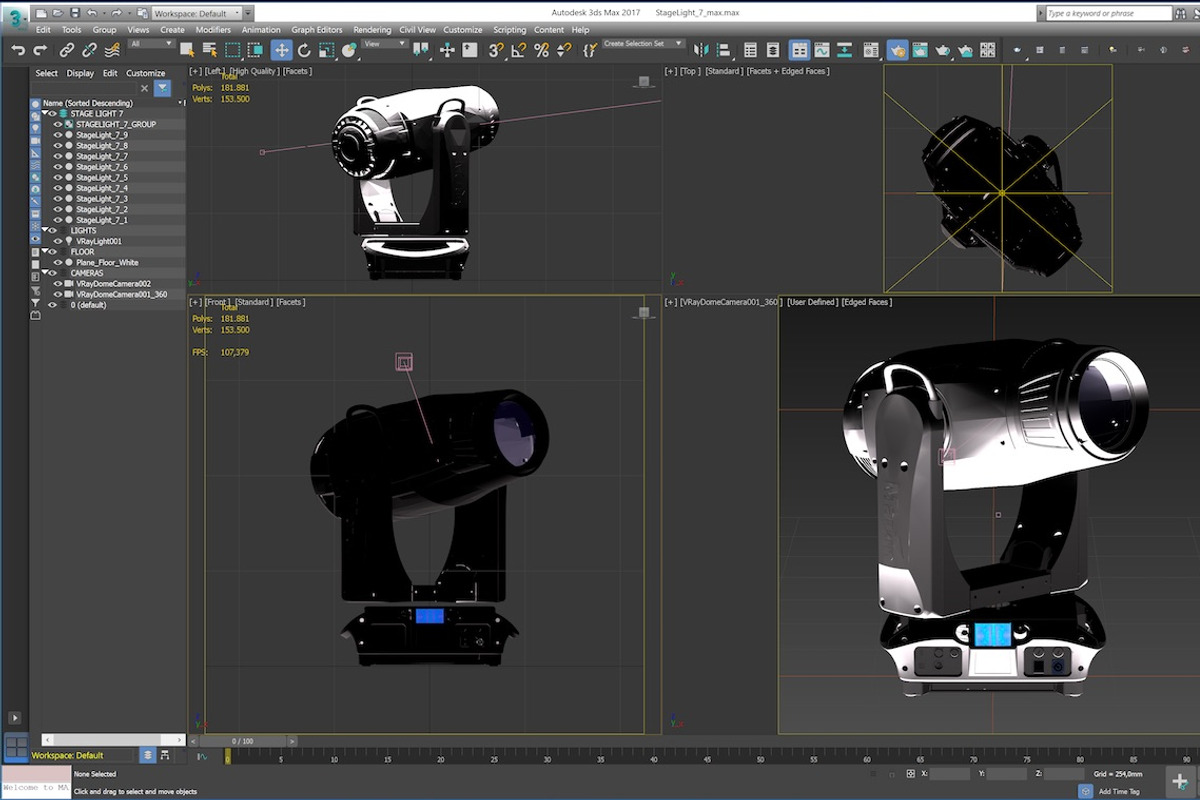
Task: Hide VRayLight001 with its eye icon
Action: pyautogui.click(x=58, y=241)
